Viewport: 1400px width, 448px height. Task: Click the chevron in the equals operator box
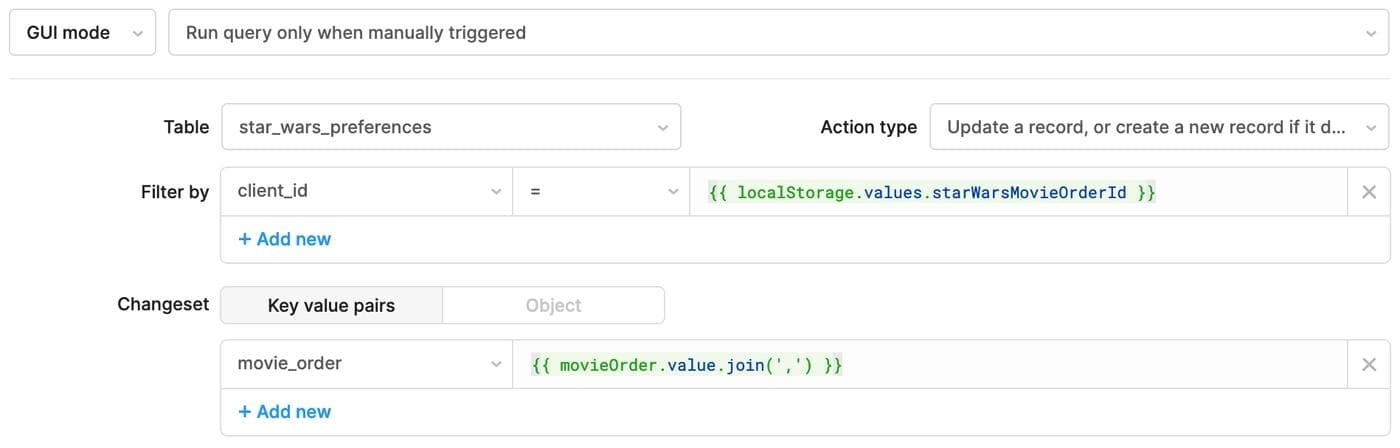pyautogui.click(x=673, y=192)
